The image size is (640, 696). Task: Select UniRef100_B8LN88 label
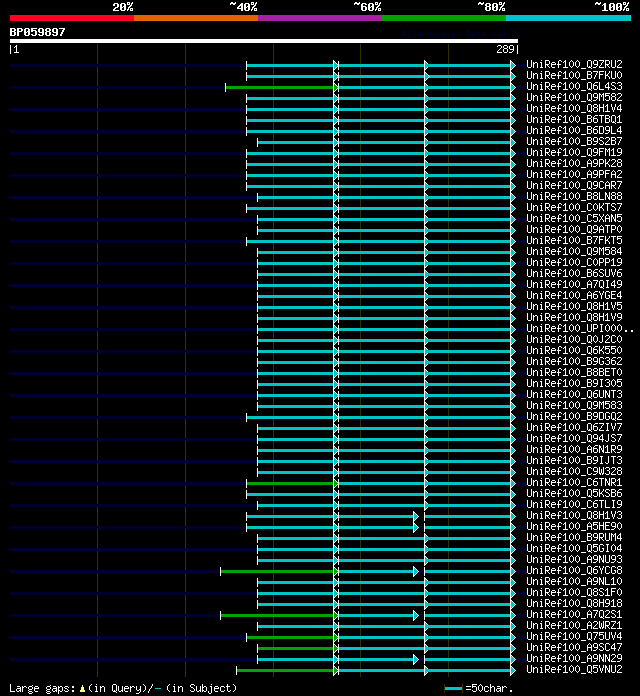(574, 197)
